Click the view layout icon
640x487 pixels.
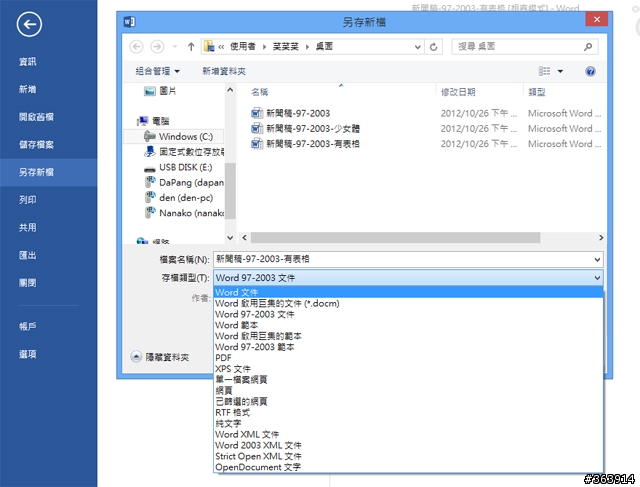click(544, 71)
